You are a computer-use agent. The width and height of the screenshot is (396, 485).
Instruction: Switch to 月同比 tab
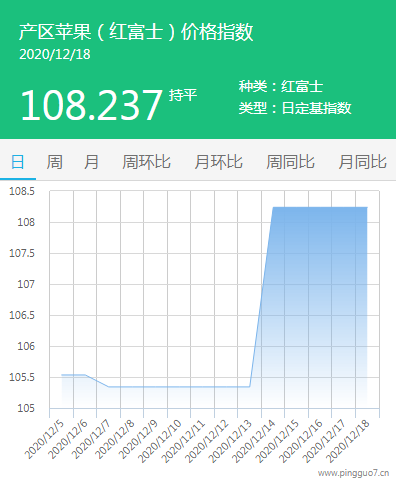363,162
